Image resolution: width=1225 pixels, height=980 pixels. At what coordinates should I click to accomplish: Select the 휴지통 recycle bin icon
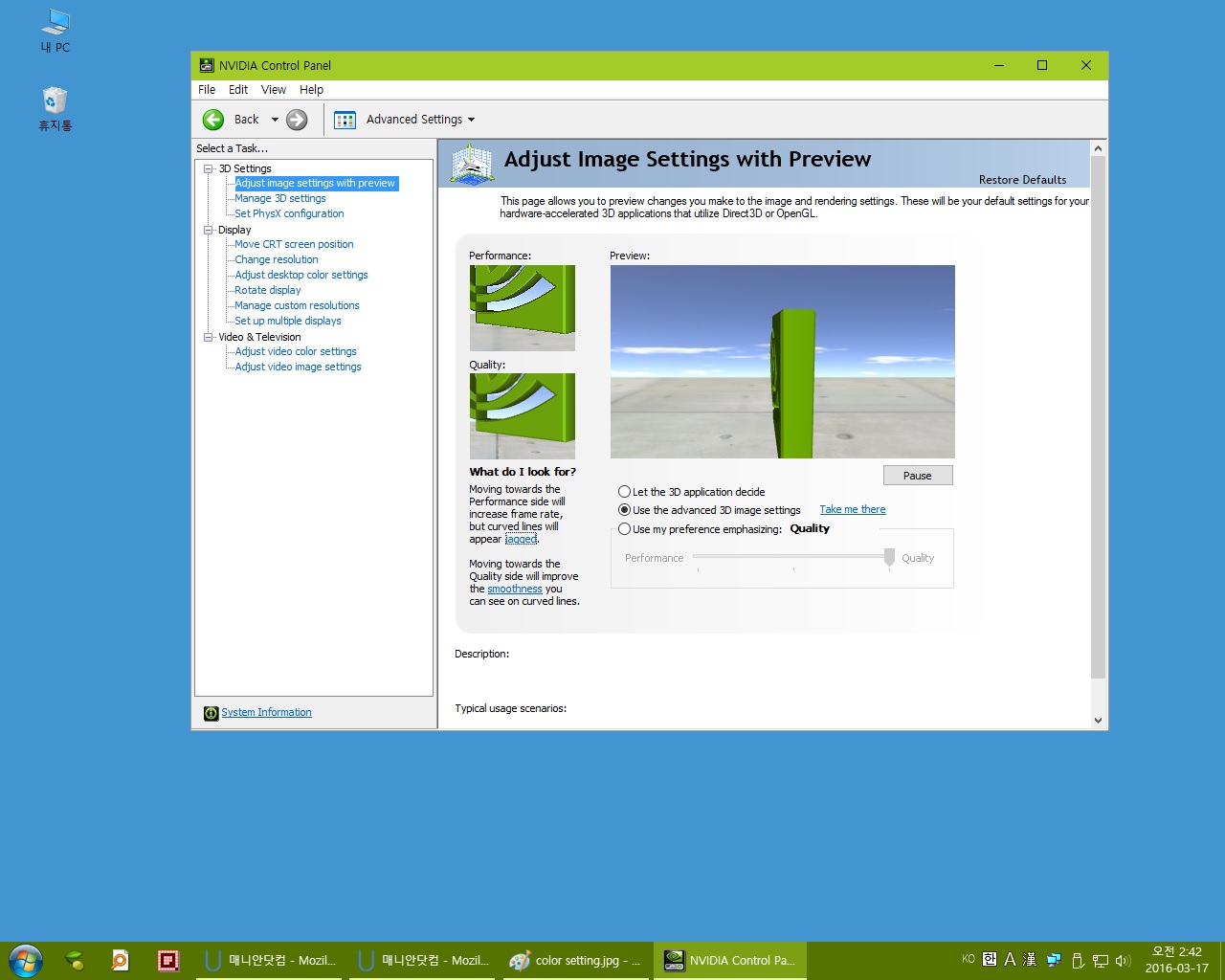[55, 108]
